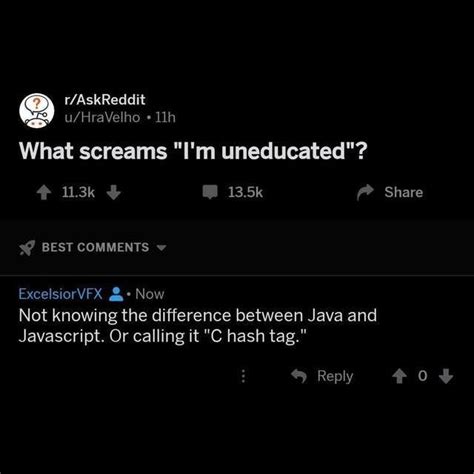
Task: Open the post title "What screams I'm uneducated"
Action: [193, 151]
